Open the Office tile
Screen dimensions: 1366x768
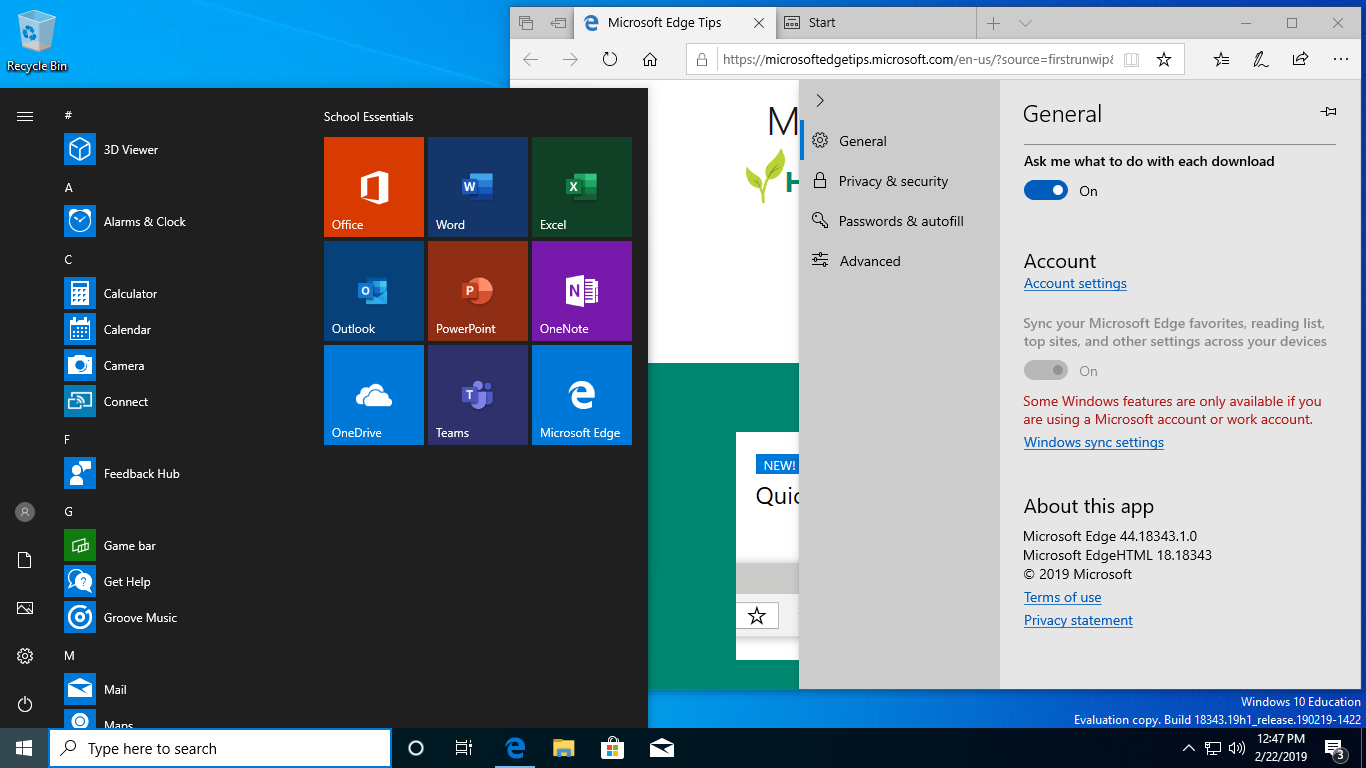374,187
